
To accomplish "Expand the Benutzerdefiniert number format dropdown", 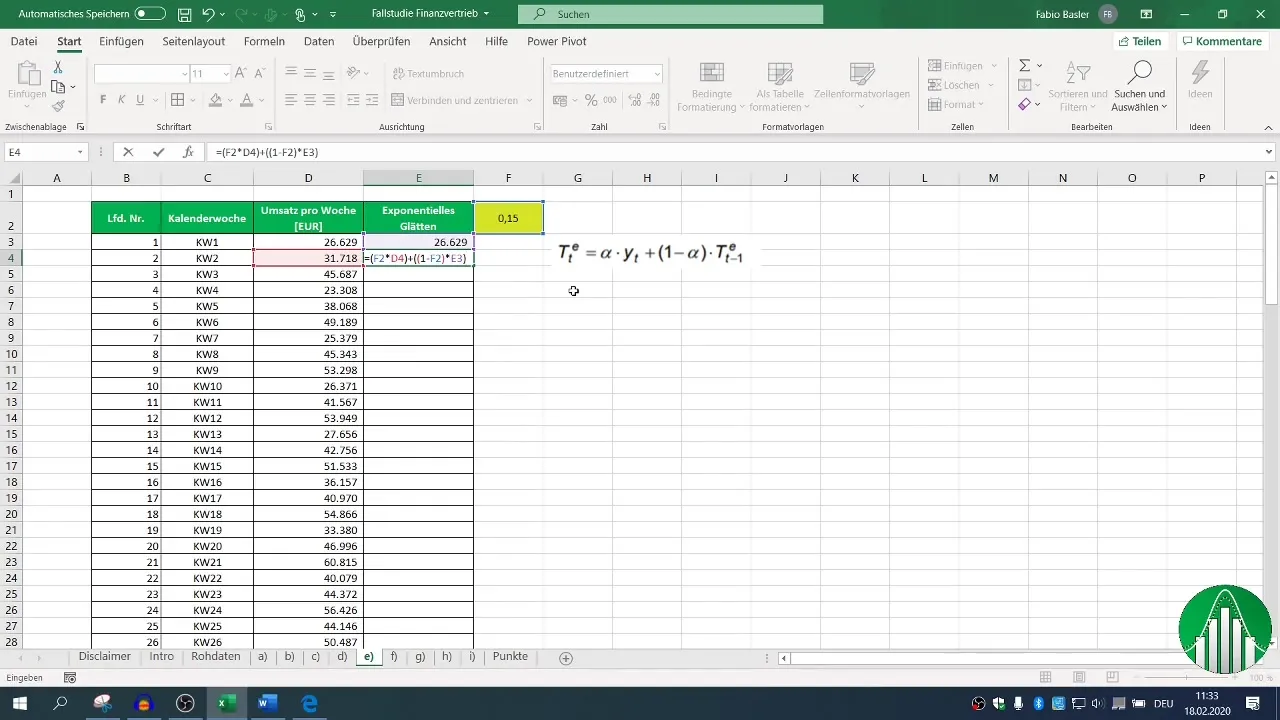I will 657,74.
